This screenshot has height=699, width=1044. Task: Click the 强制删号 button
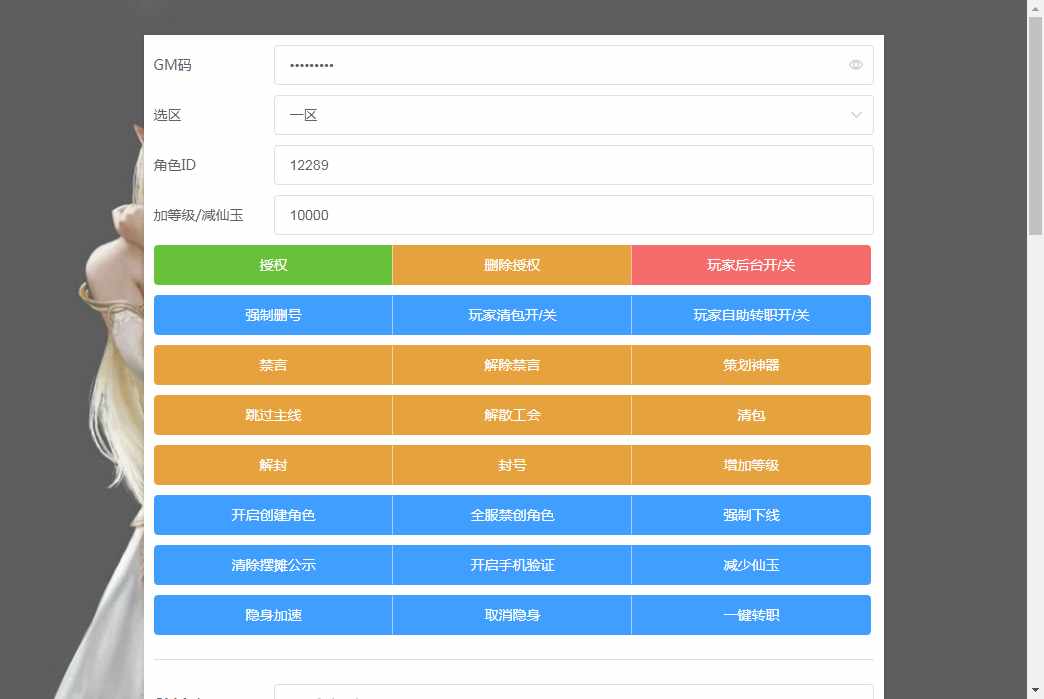point(273,315)
